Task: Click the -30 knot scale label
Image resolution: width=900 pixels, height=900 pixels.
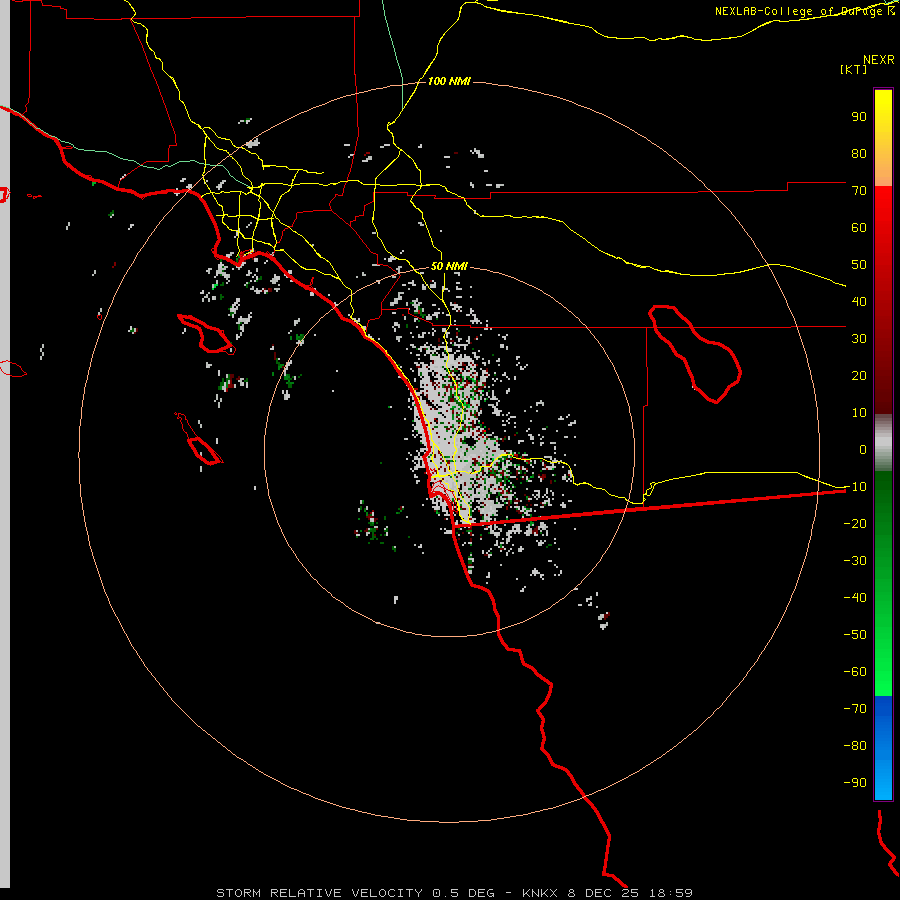Action: [855, 561]
